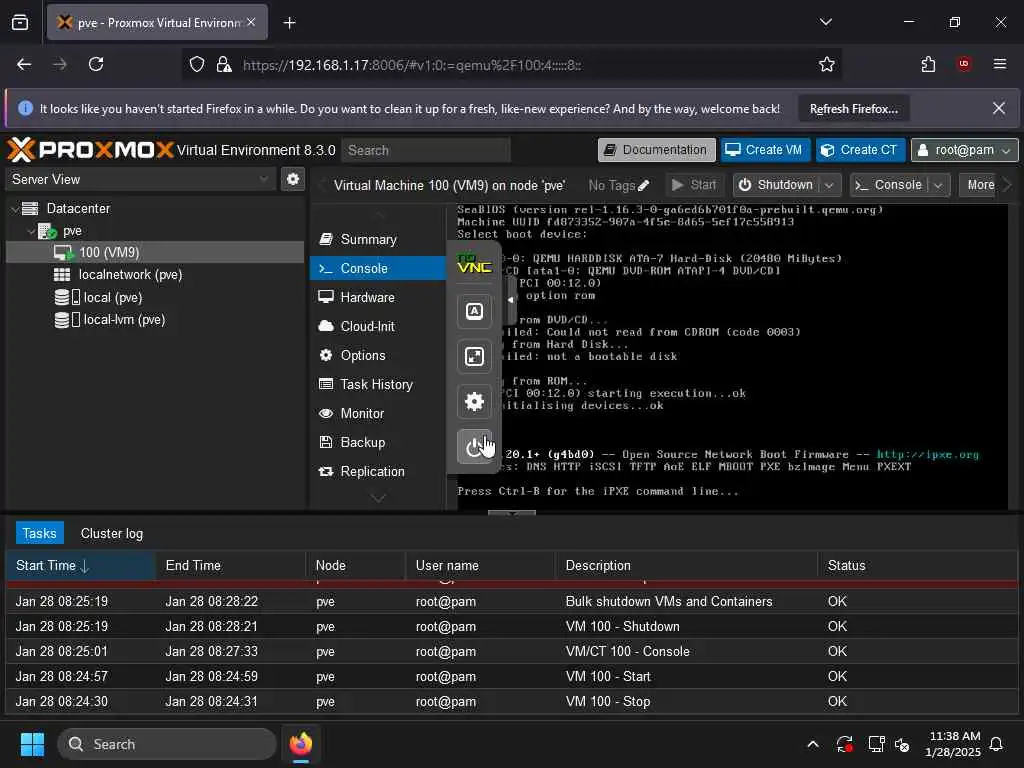Open tracking protection shield icon

(x=197, y=64)
